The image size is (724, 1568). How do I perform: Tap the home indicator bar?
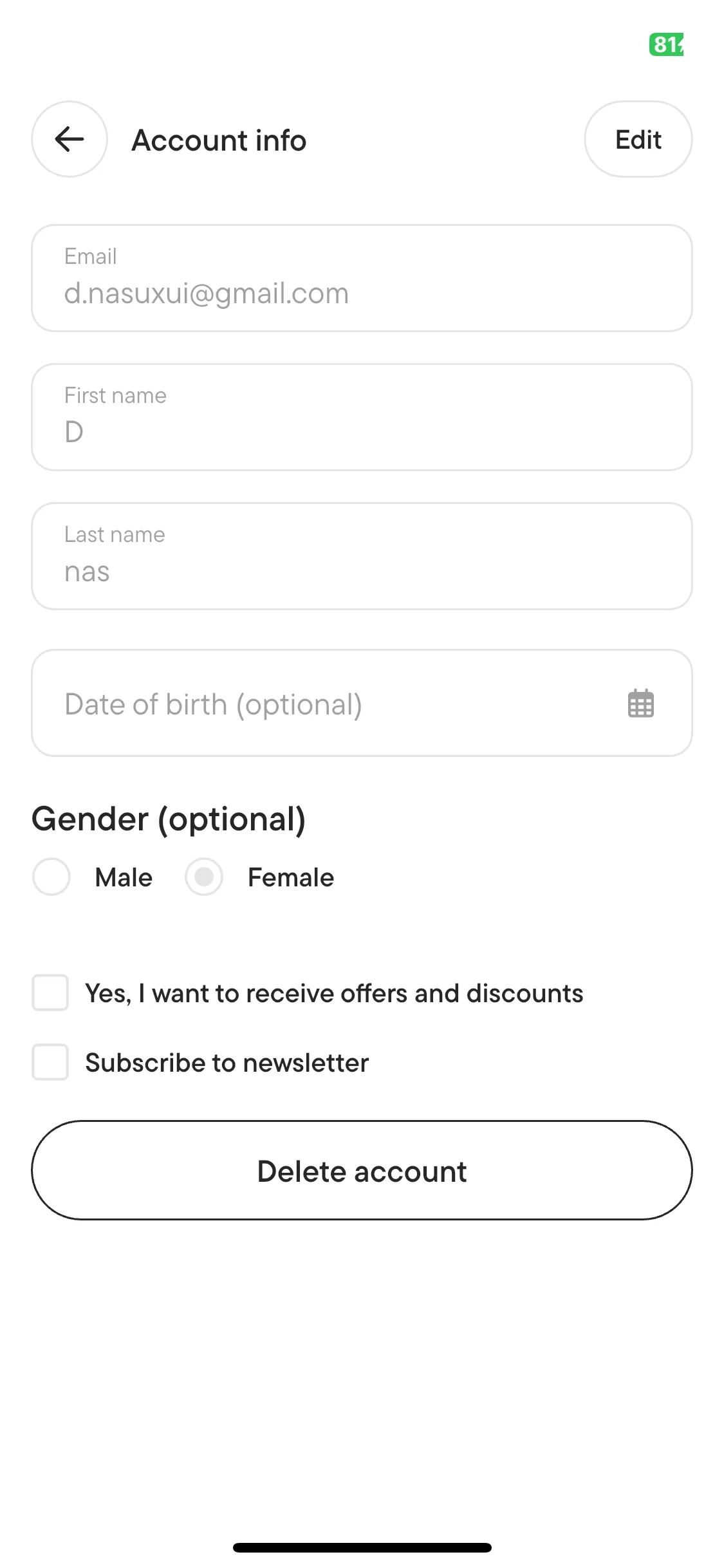click(362, 1547)
